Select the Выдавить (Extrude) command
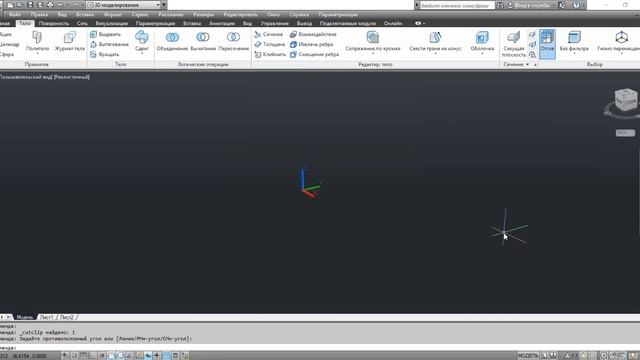Screen dimensions: 640x360 105,34
